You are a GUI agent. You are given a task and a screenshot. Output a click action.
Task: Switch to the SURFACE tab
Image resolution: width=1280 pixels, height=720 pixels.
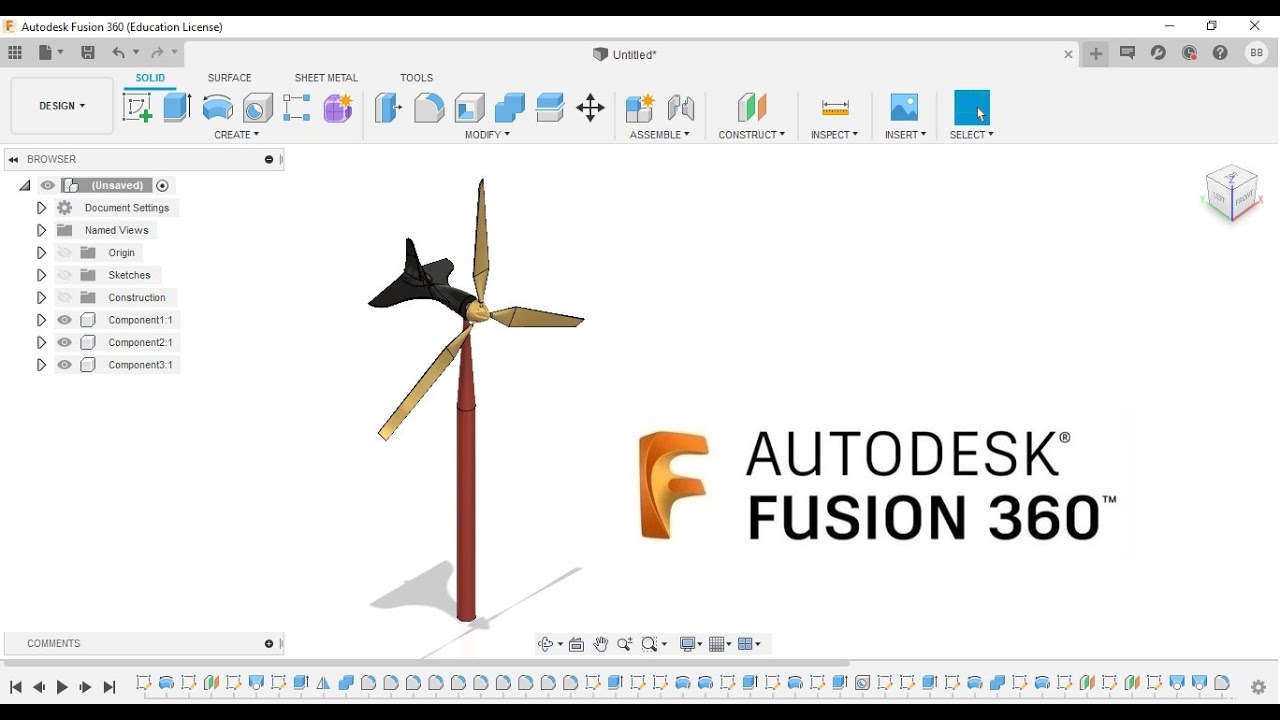point(230,78)
